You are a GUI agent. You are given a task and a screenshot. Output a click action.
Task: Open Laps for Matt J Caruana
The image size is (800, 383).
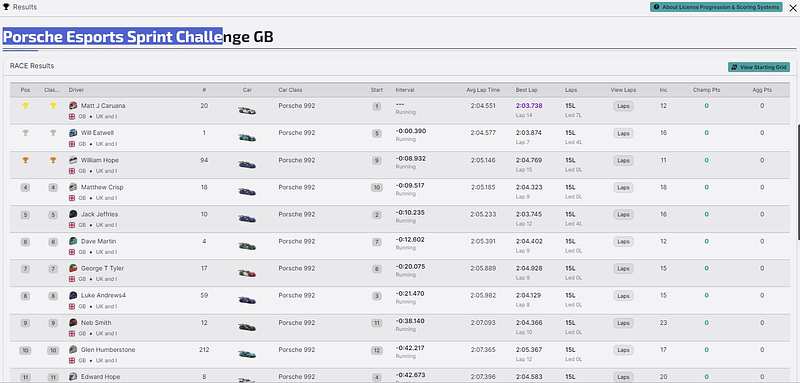click(x=623, y=106)
